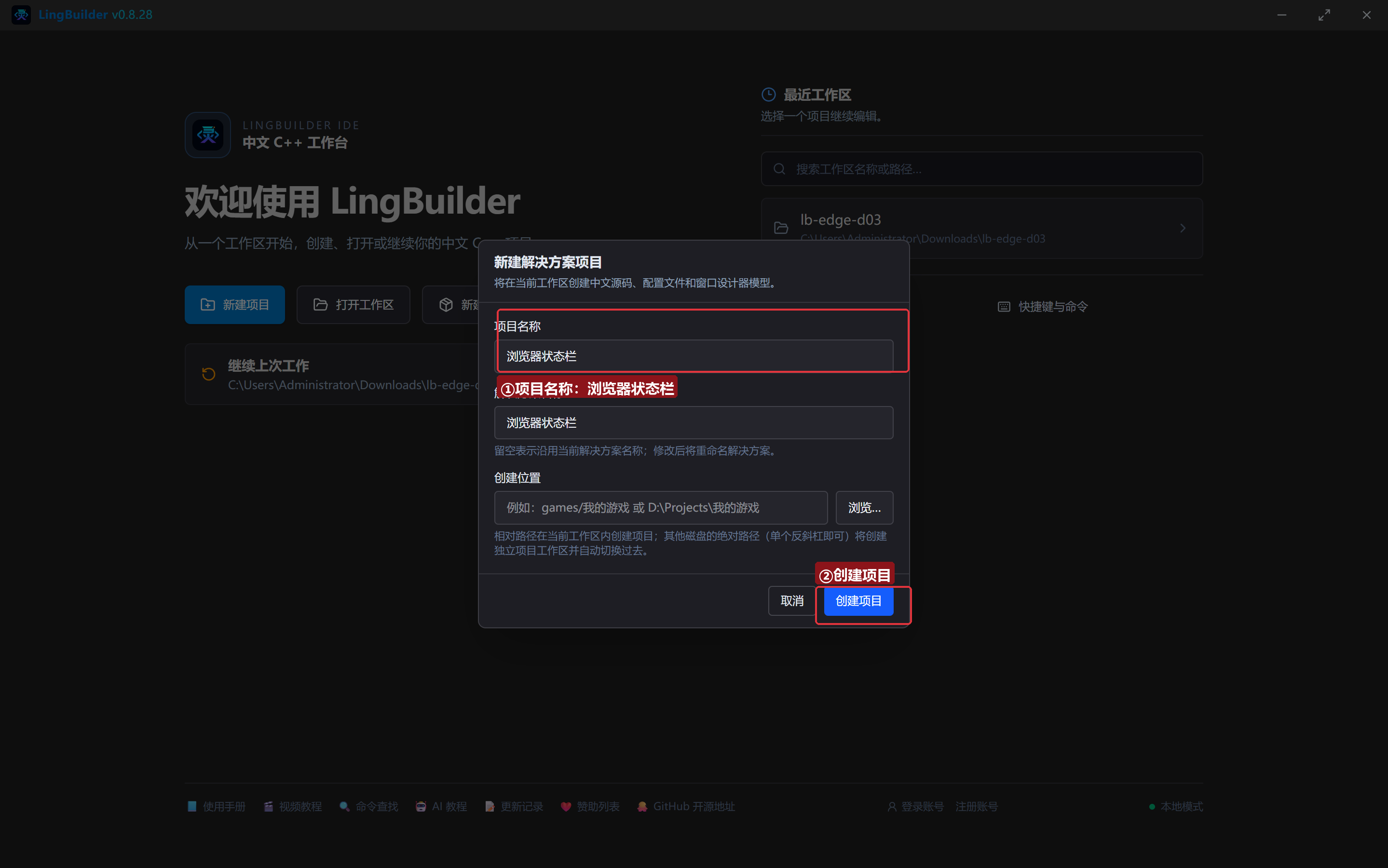Click the 注册账号 link
This screenshot has height=868, width=1388.
[977, 807]
